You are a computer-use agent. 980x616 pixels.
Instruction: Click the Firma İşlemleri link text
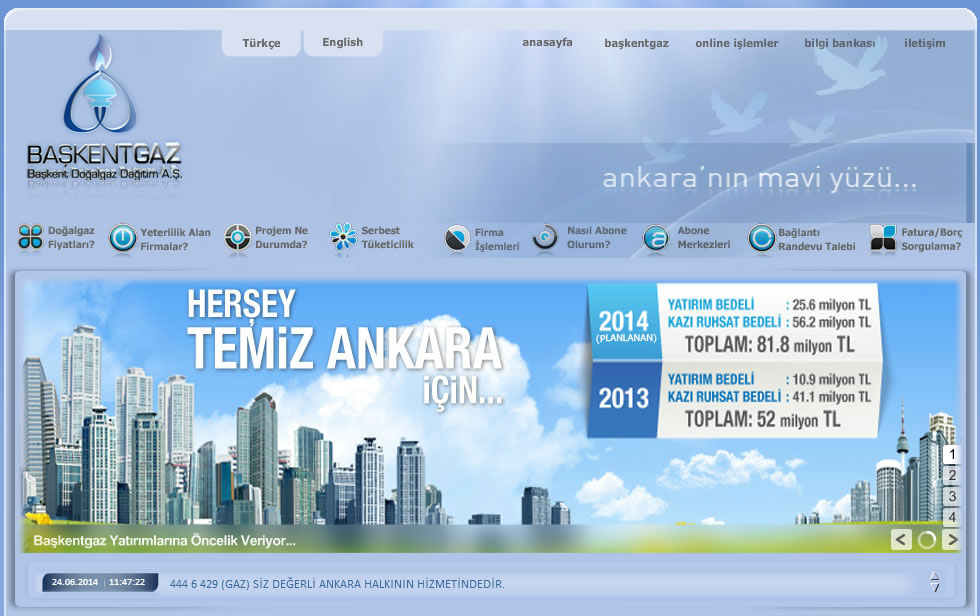tap(497, 239)
